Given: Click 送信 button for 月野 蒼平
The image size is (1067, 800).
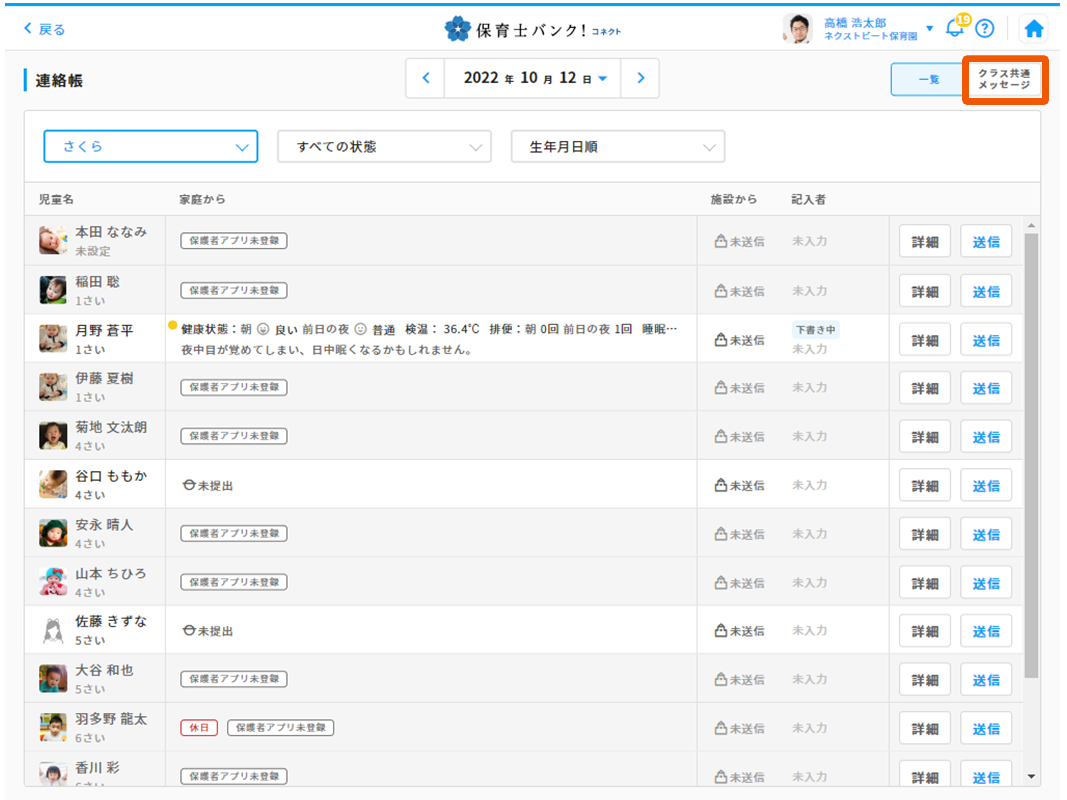Looking at the screenshot, I should [986, 340].
